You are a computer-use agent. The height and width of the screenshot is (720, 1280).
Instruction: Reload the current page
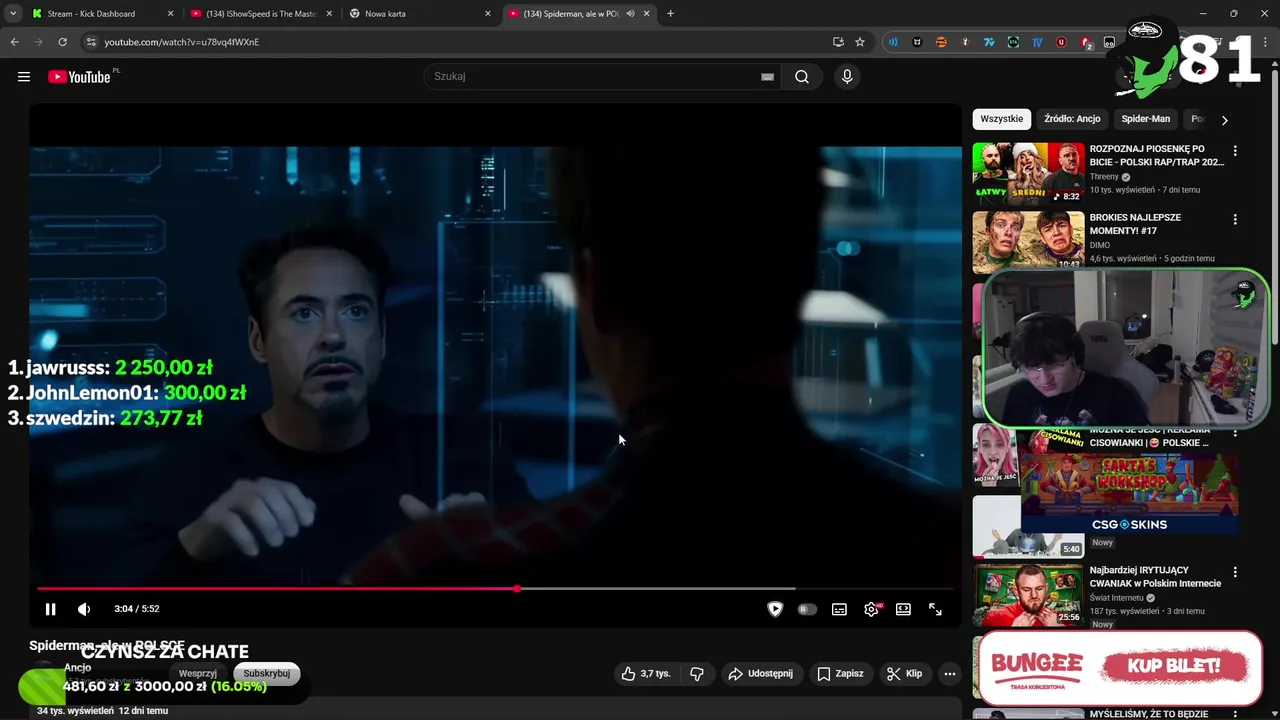tap(62, 42)
